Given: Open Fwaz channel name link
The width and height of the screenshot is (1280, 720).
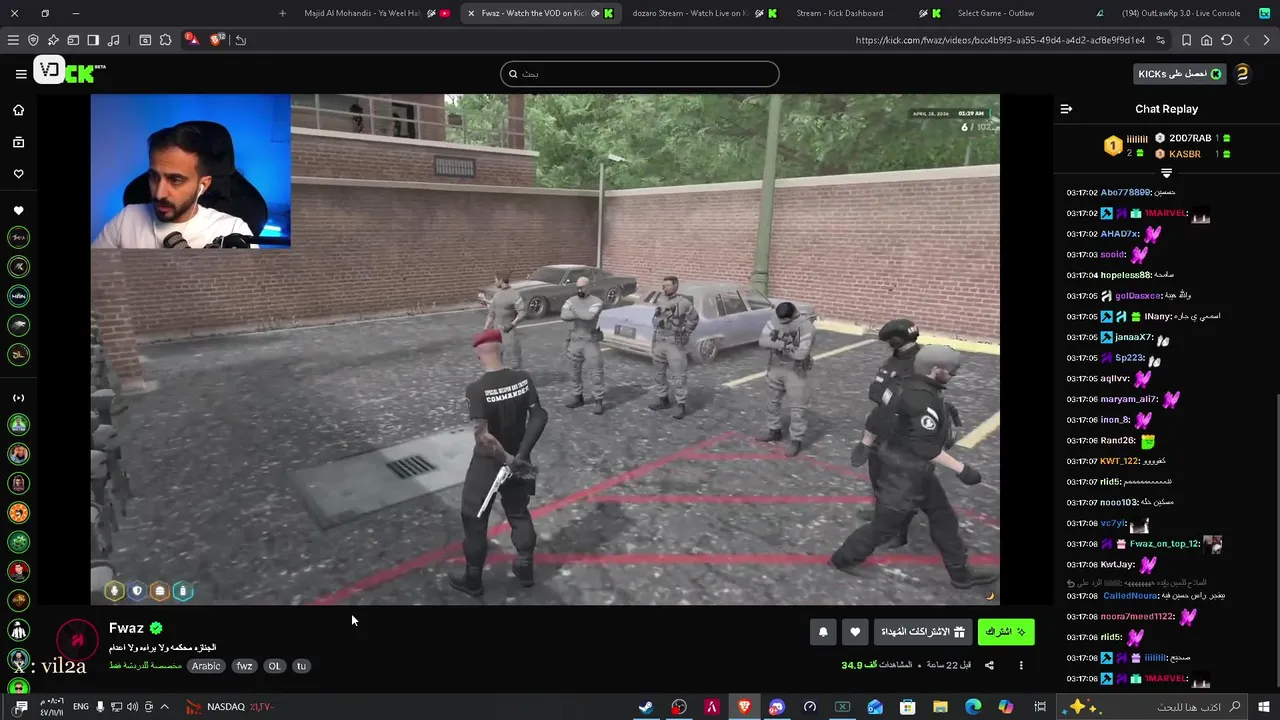Looking at the screenshot, I should click(x=126, y=628).
